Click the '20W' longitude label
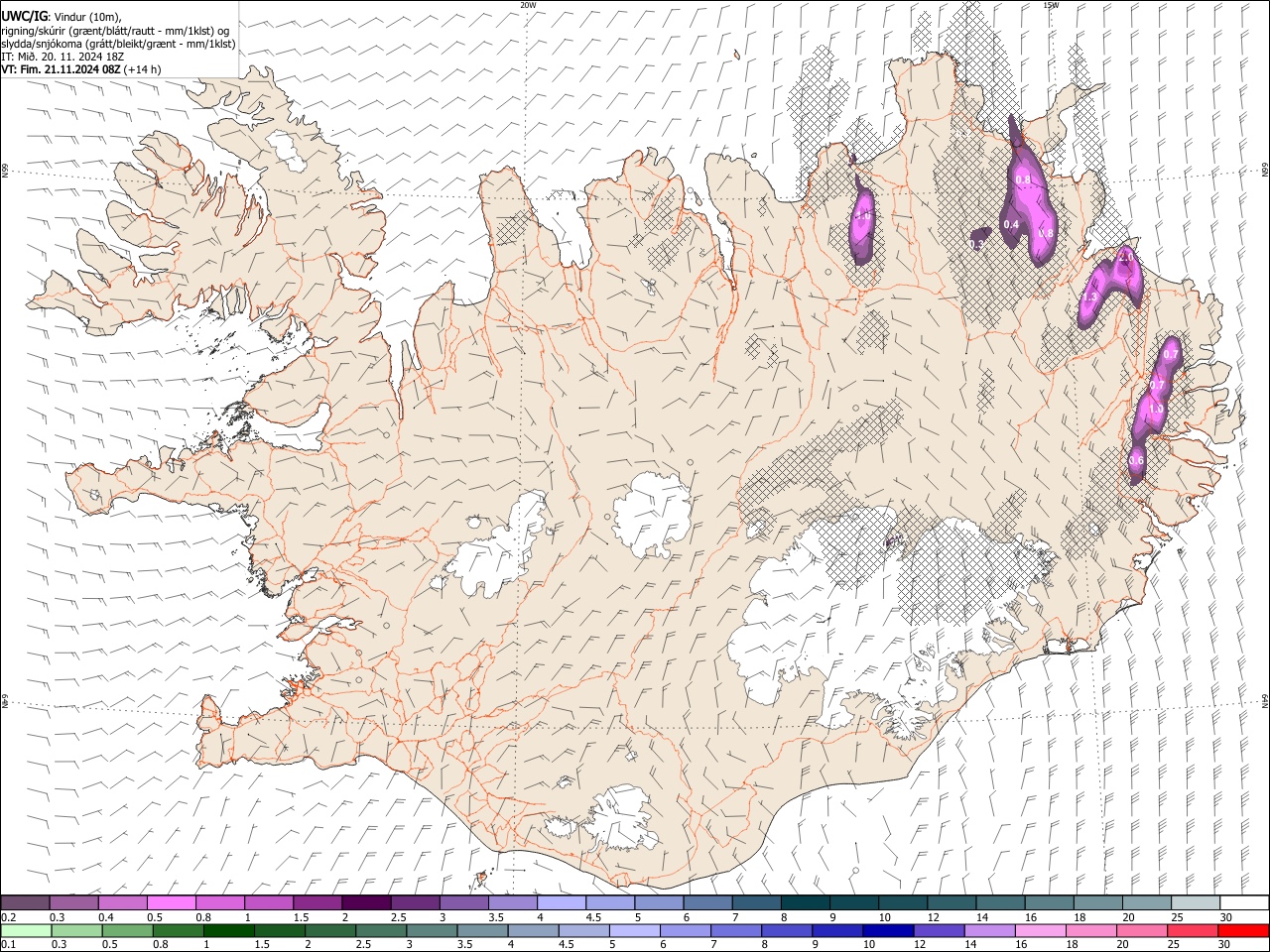The image size is (1270, 952). click(528, 5)
